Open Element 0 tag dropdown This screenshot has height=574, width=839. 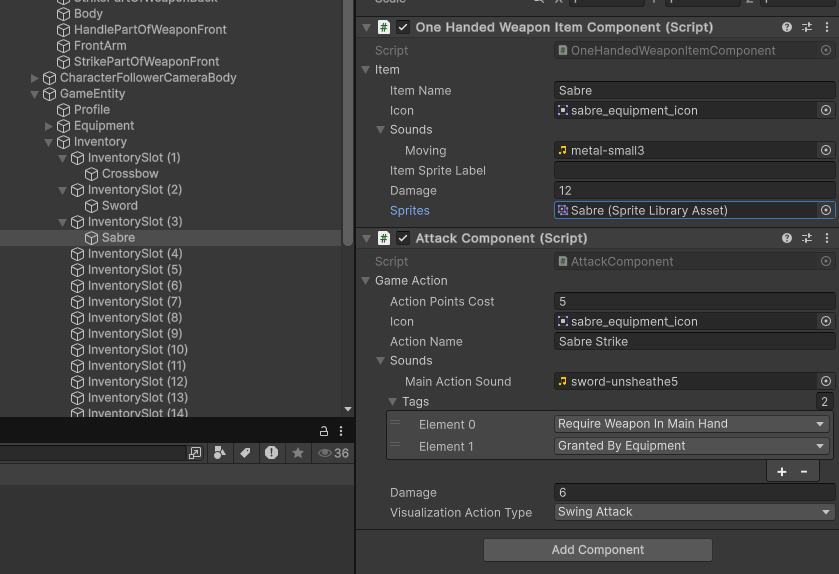691,424
